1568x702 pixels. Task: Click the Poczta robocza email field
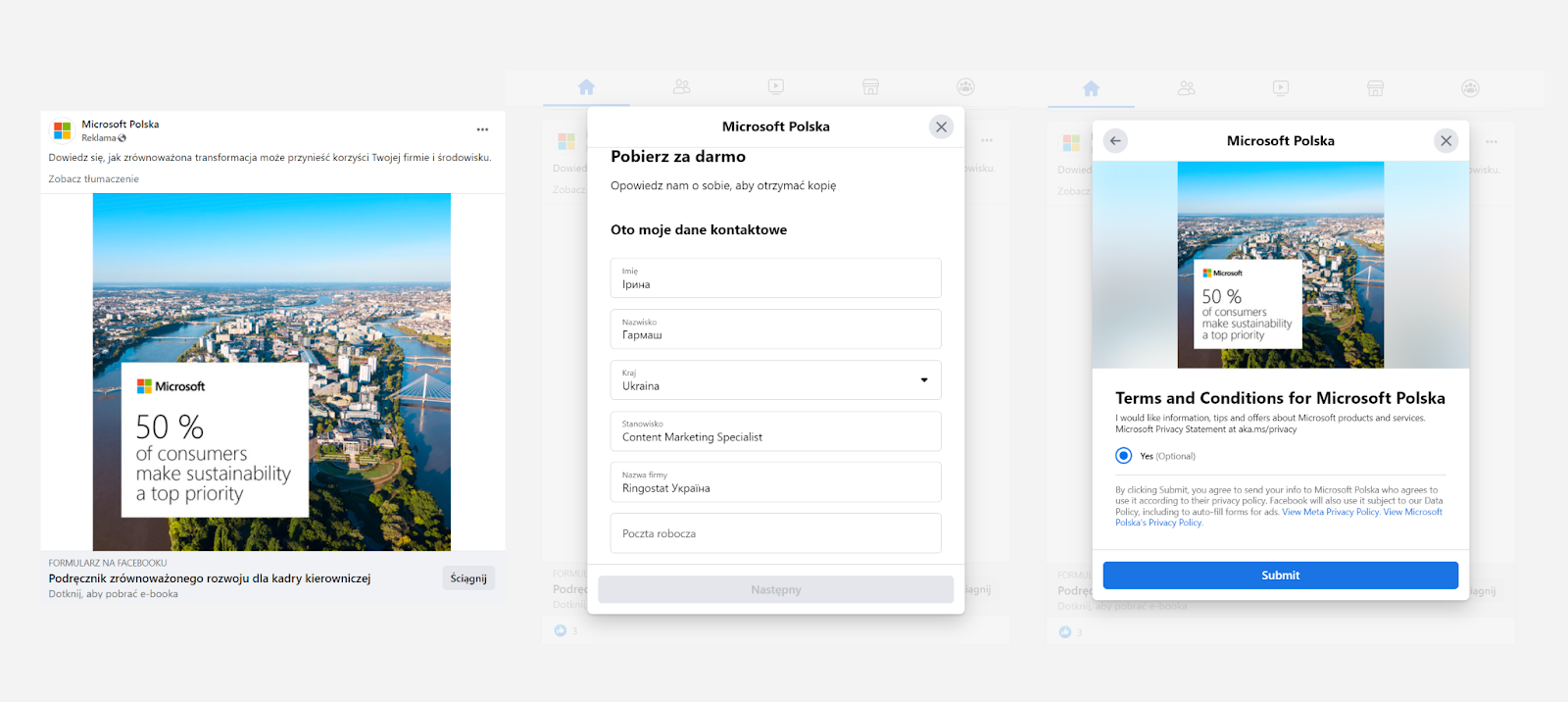[x=776, y=533]
